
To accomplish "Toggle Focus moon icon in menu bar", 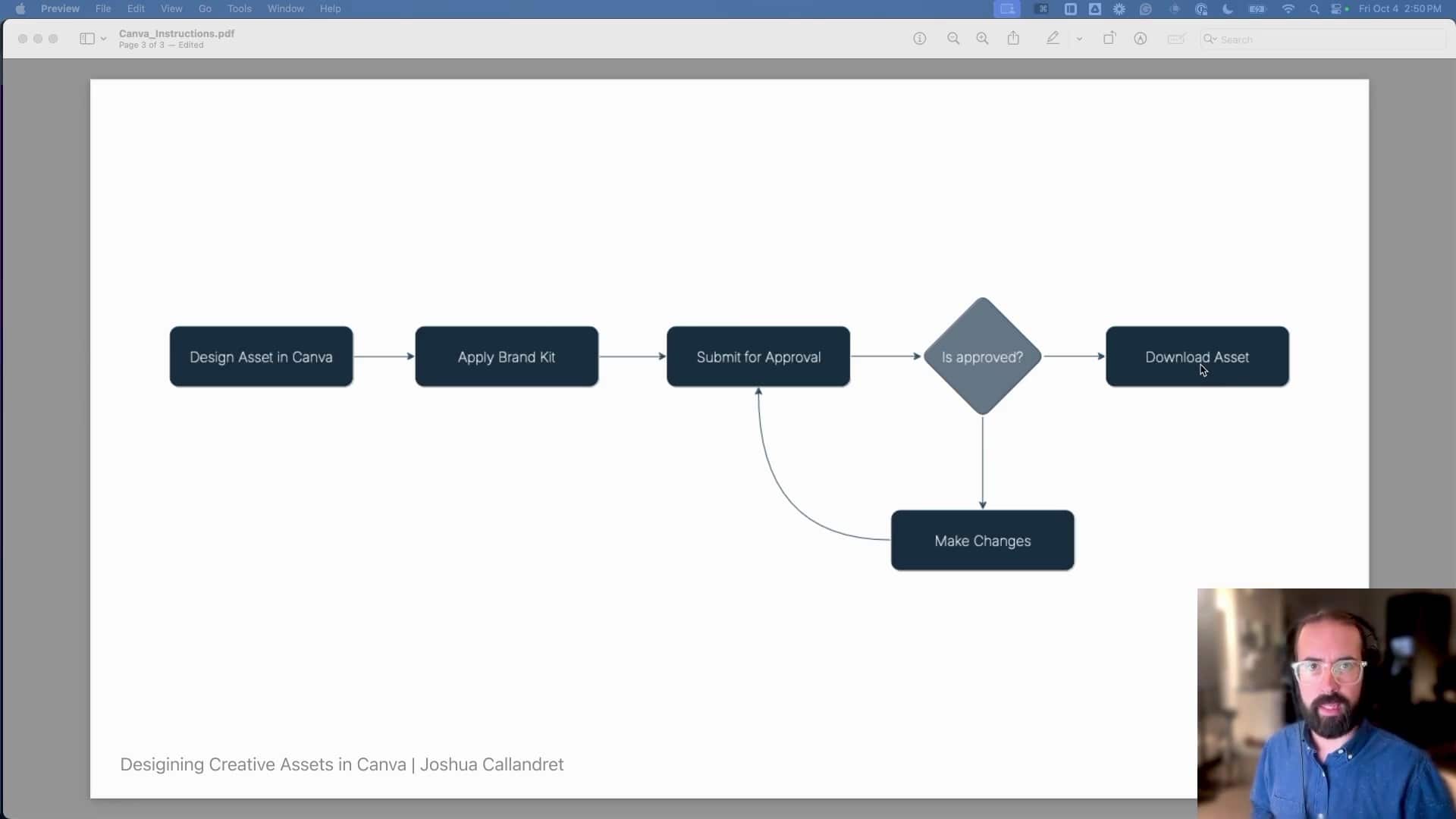I will pyautogui.click(x=1228, y=9).
